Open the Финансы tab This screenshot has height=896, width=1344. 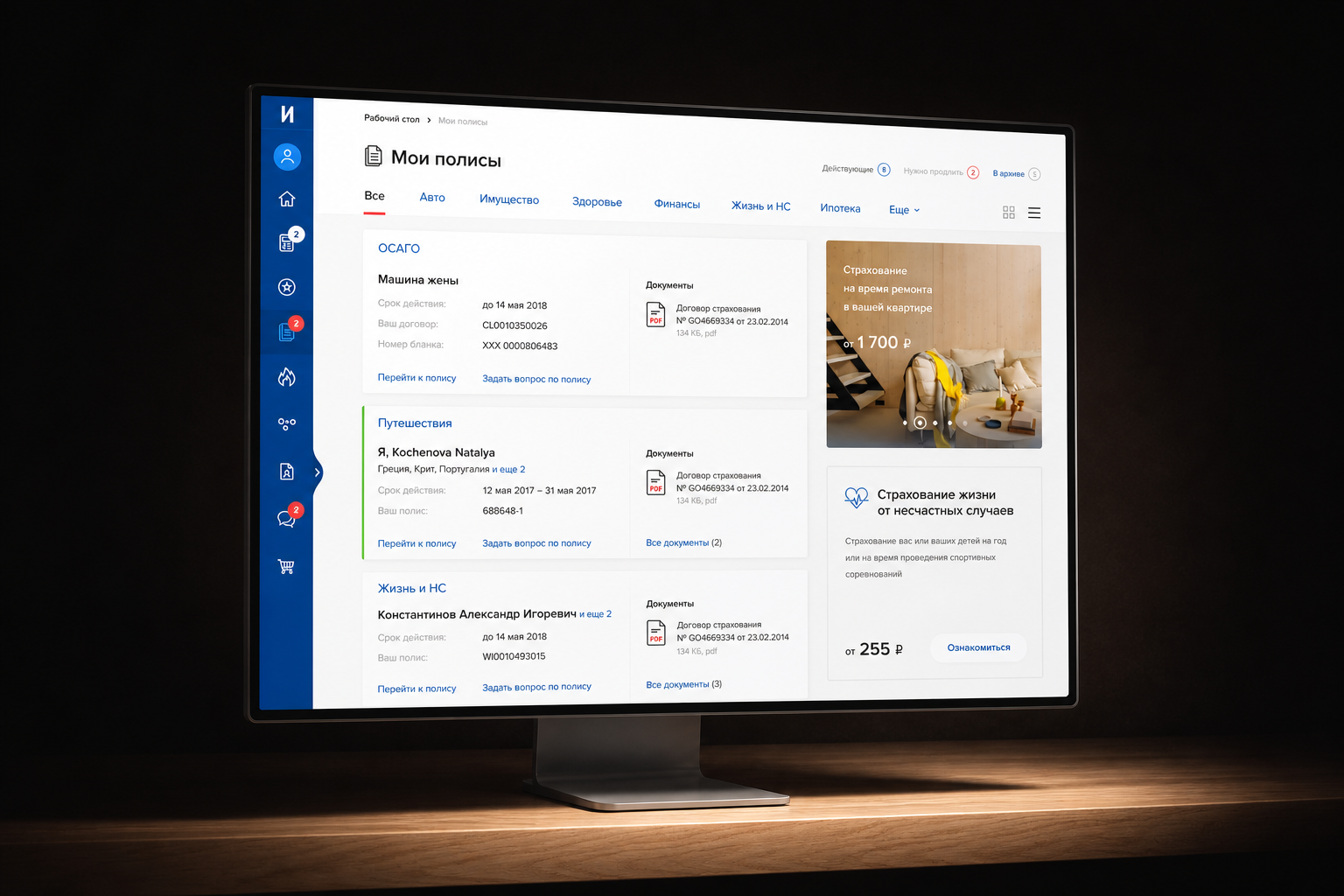click(677, 204)
